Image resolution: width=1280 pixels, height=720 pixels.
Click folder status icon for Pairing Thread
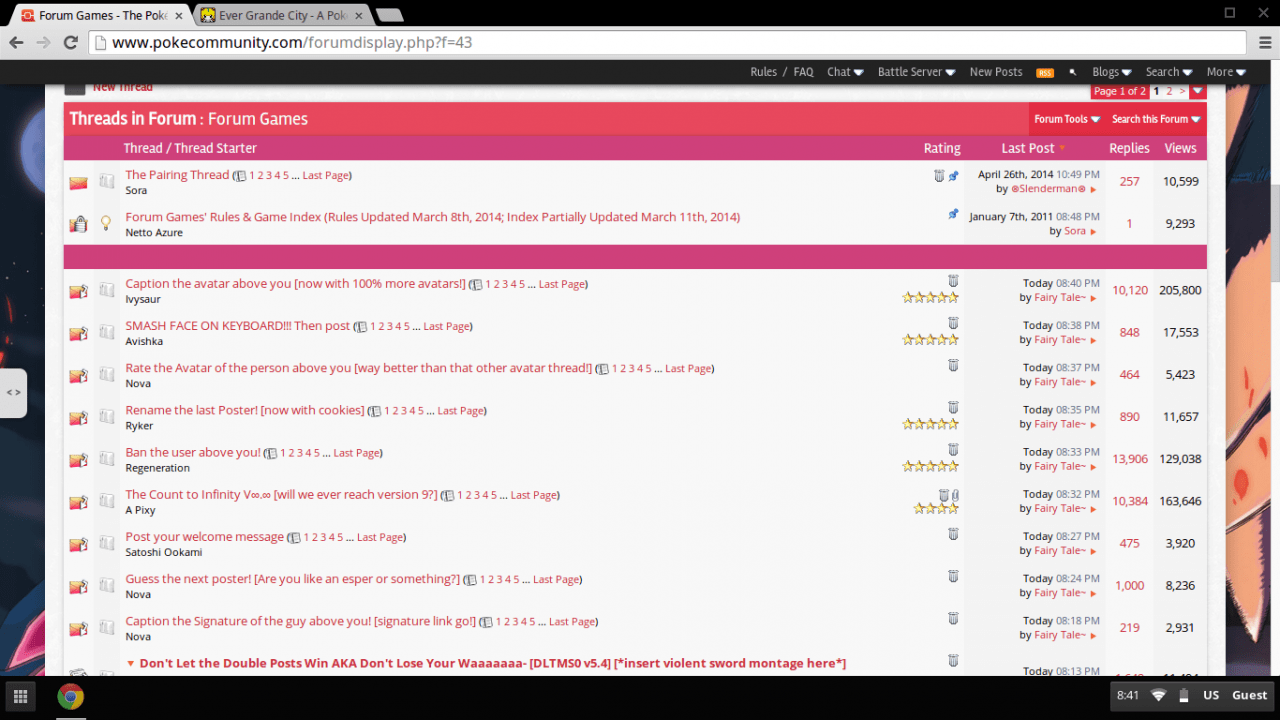(78, 182)
